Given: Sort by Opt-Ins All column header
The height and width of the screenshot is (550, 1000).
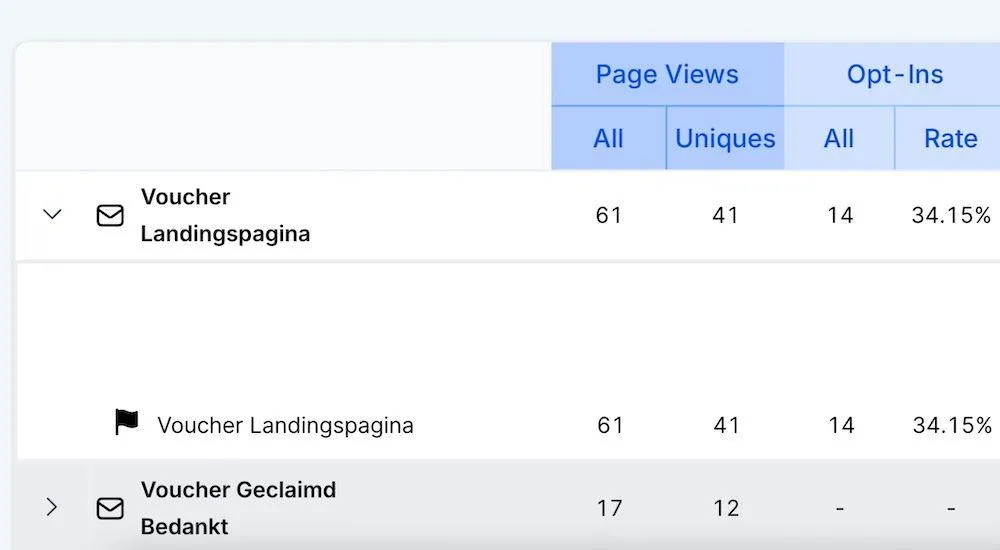Looking at the screenshot, I should click(x=839, y=138).
